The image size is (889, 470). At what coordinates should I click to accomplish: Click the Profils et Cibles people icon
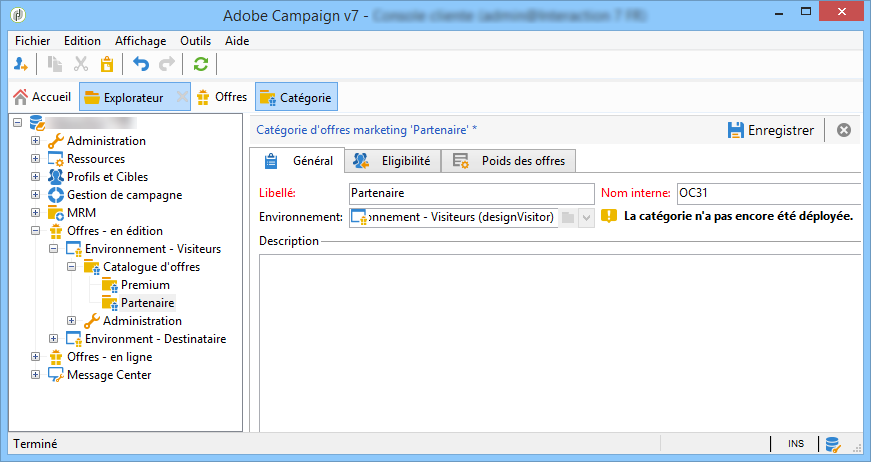56,177
